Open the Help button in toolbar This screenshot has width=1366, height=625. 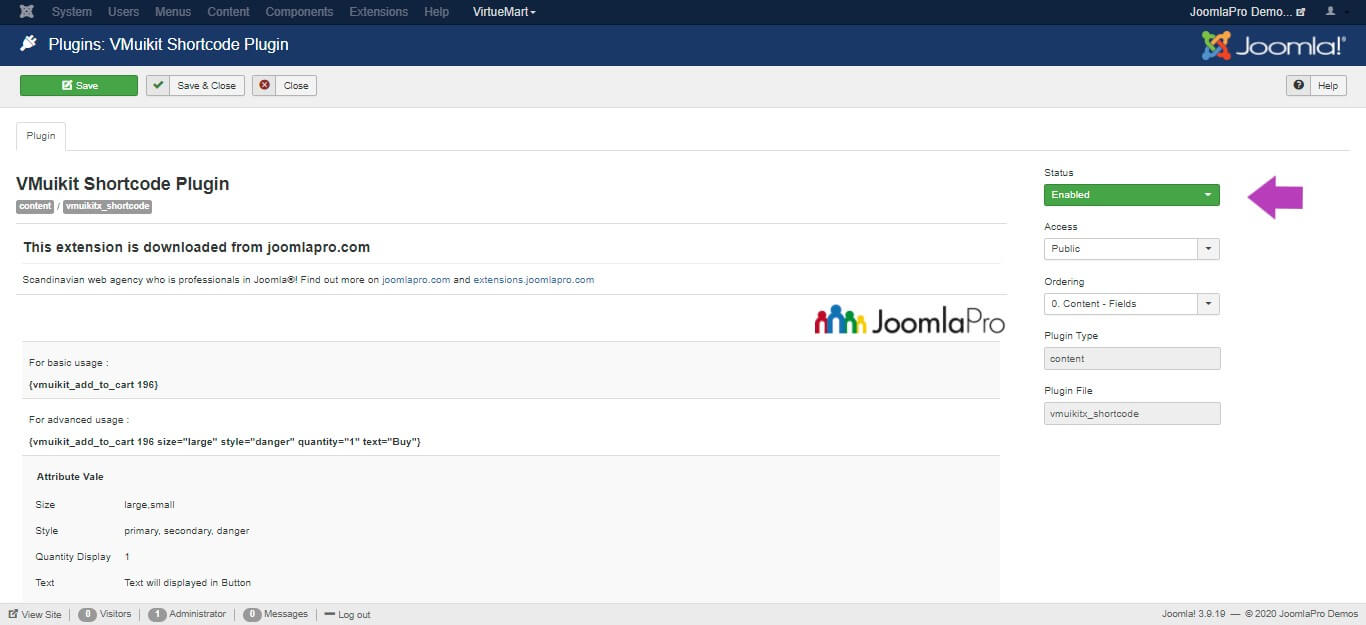1316,86
